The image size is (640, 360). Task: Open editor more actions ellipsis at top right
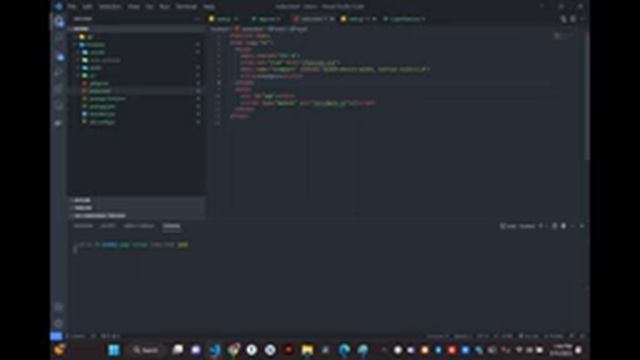[582, 19]
